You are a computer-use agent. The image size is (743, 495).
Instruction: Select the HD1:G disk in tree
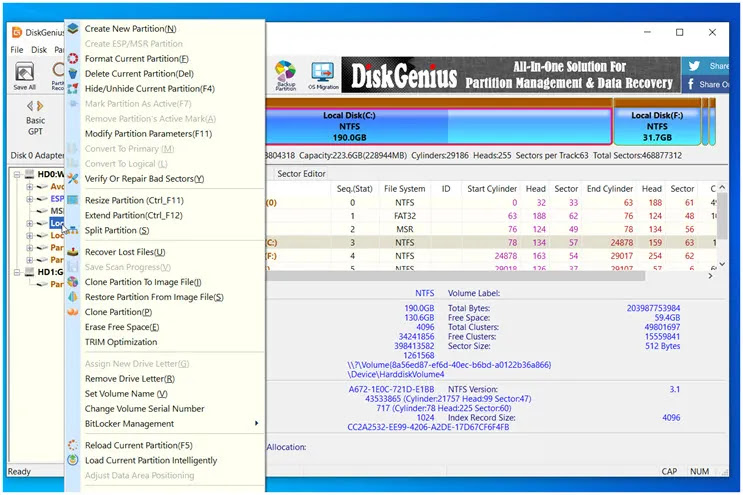tap(50, 272)
